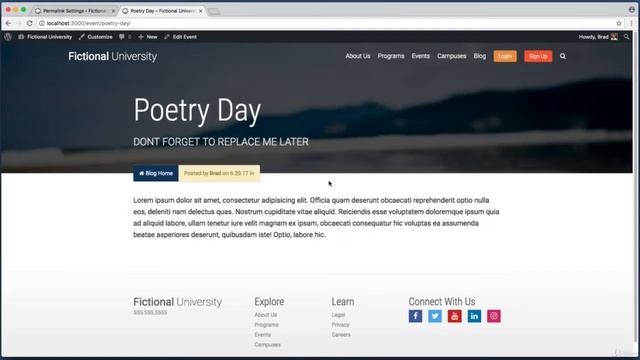Open footer Events link
This screenshot has width=640, height=360.
(x=262, y=334)
